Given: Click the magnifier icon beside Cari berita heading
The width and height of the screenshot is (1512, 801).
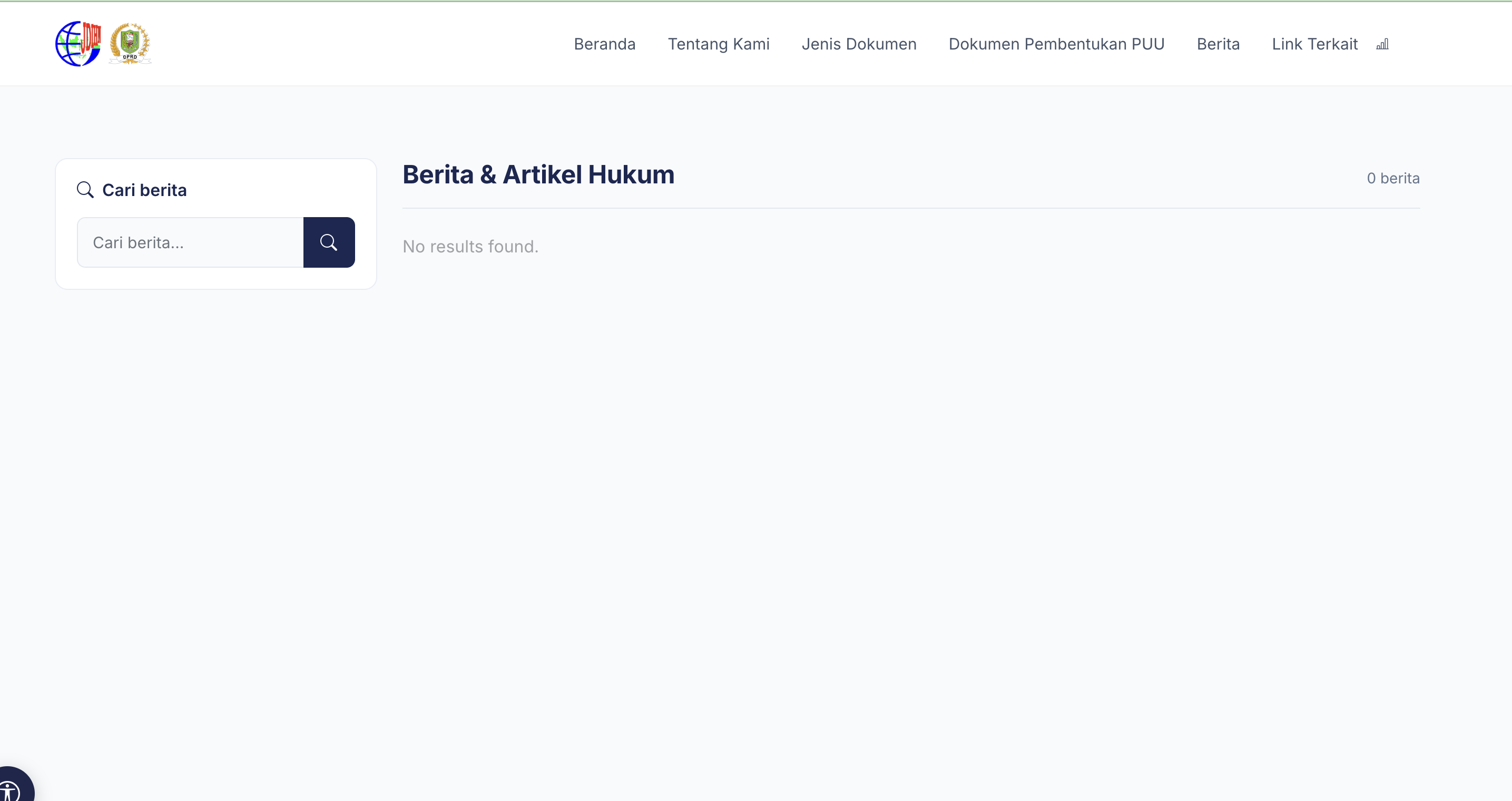Looking at the screenshot, I should 85,190.
